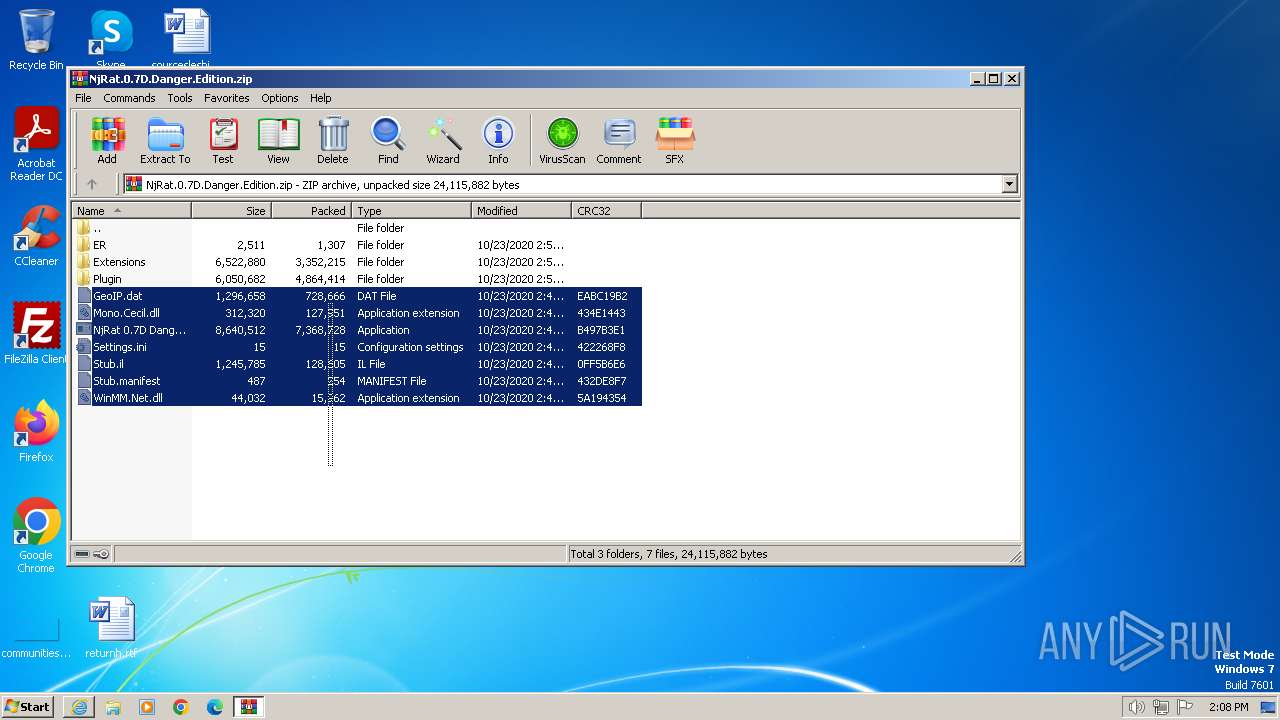The image size is (1280, 720).
Task: Click the Info icon
Action: point(498,141)
